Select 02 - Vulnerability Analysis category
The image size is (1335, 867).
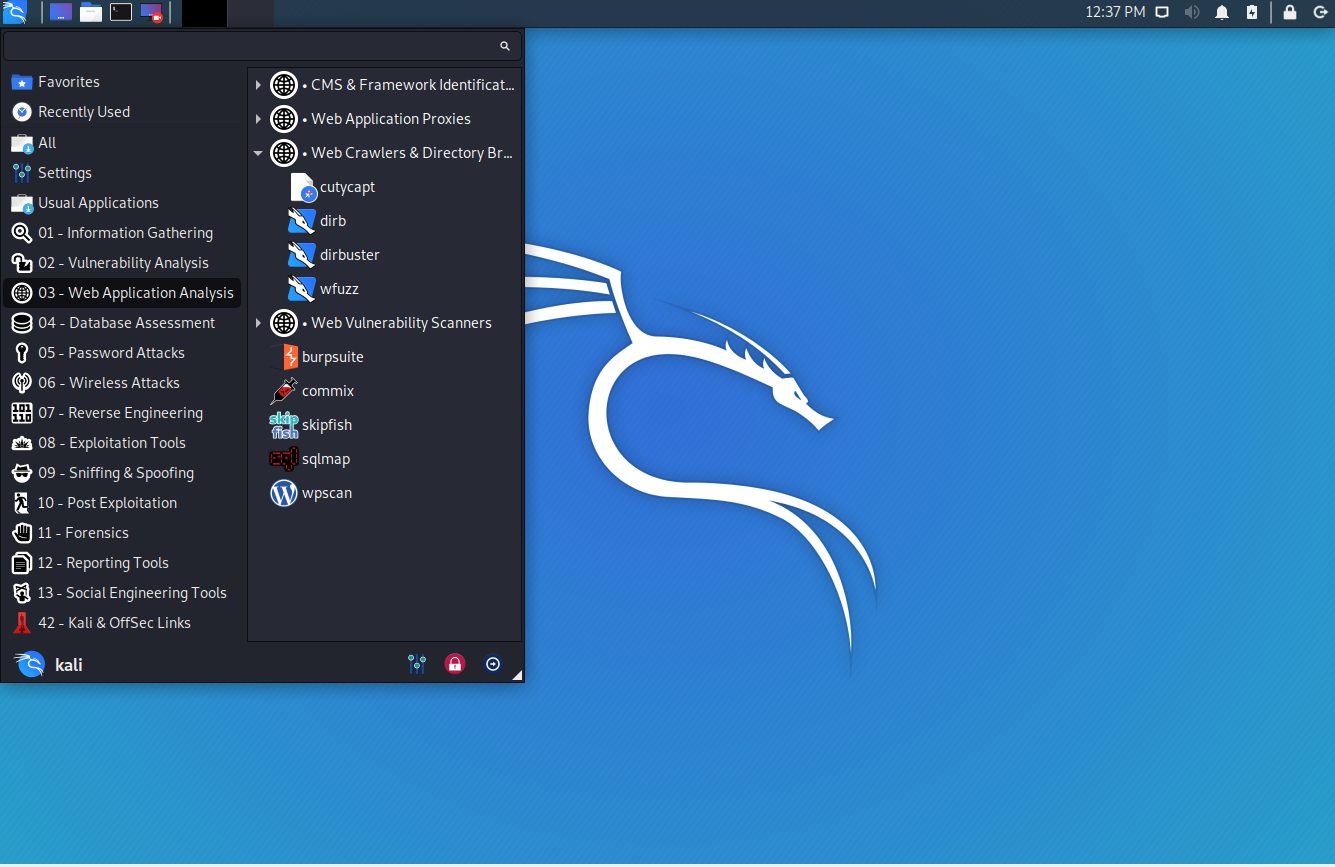123,262
